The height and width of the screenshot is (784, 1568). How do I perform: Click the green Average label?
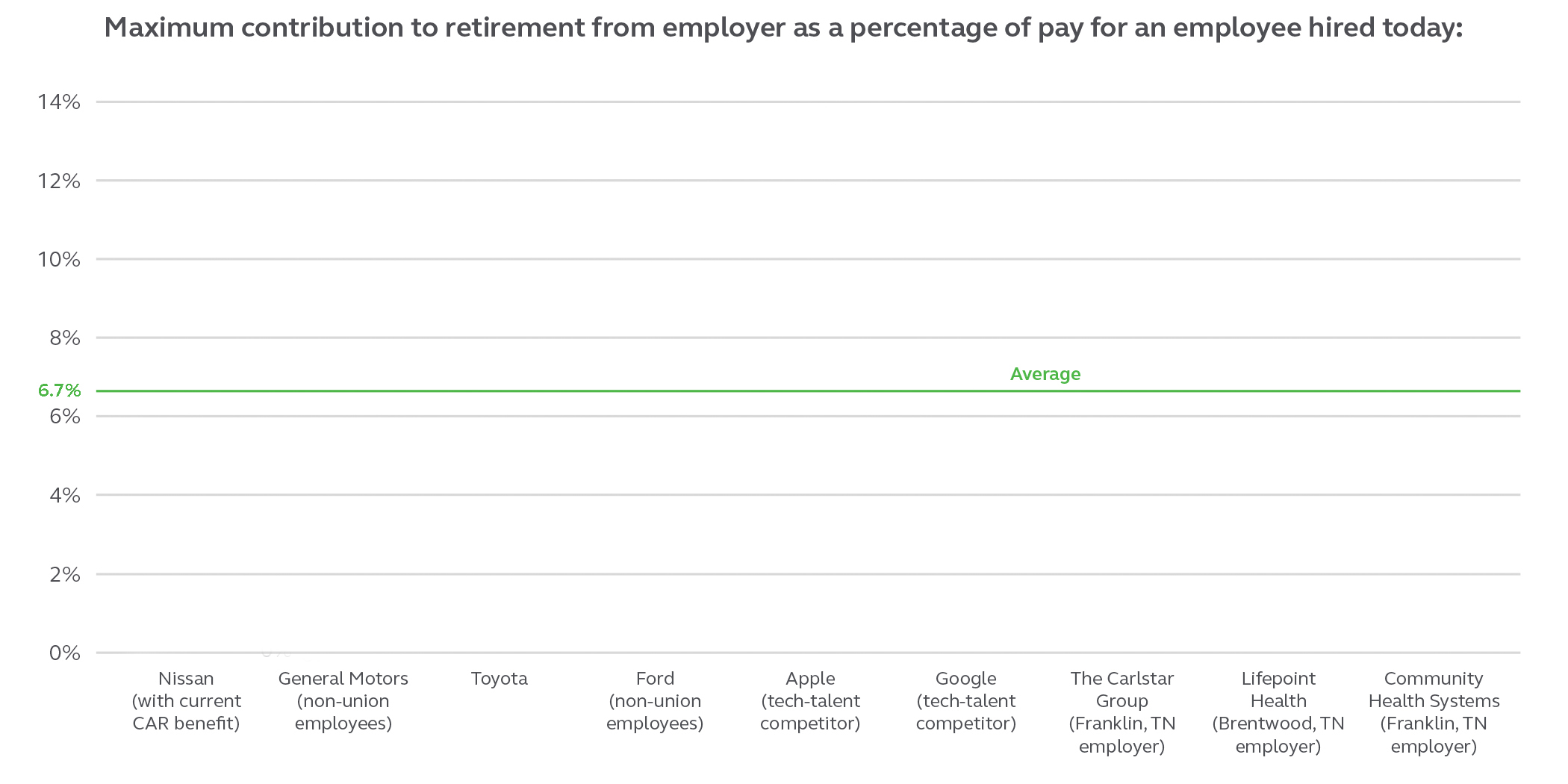(x=1045, y=374)
